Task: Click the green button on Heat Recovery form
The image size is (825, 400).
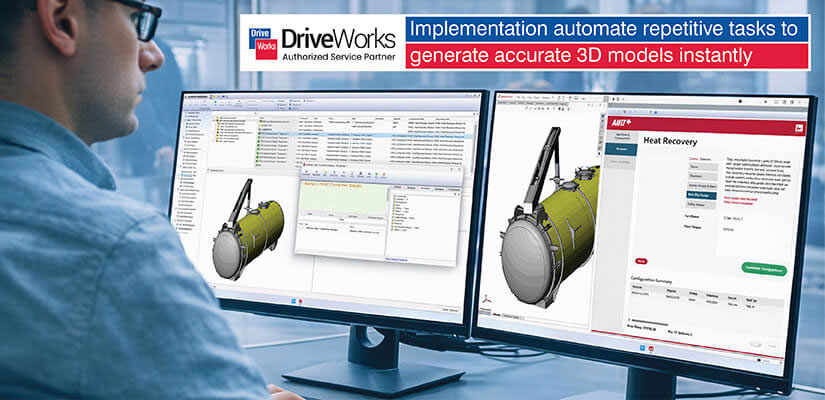Action: (x=764, y=269)
